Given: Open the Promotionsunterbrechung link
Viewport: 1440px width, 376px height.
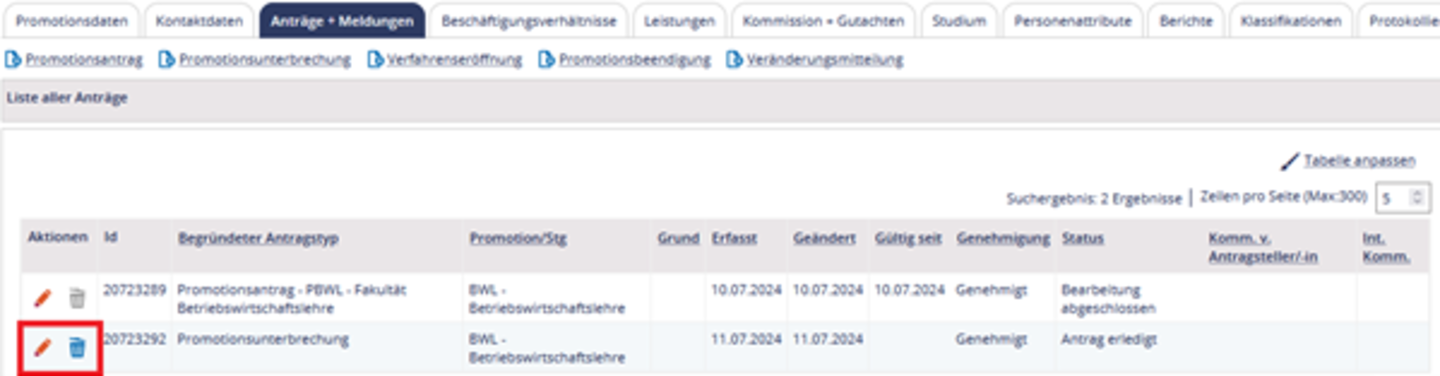Looking at the screenshot, I should (265, 60).
